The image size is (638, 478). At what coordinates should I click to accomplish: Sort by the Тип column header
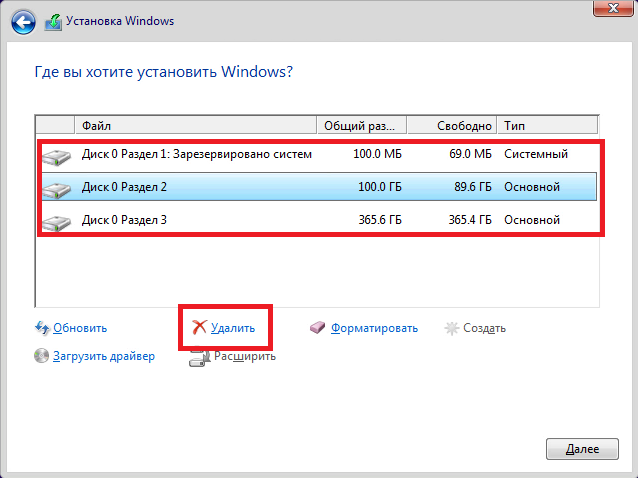pyautogui.click(x=547, y=126)
